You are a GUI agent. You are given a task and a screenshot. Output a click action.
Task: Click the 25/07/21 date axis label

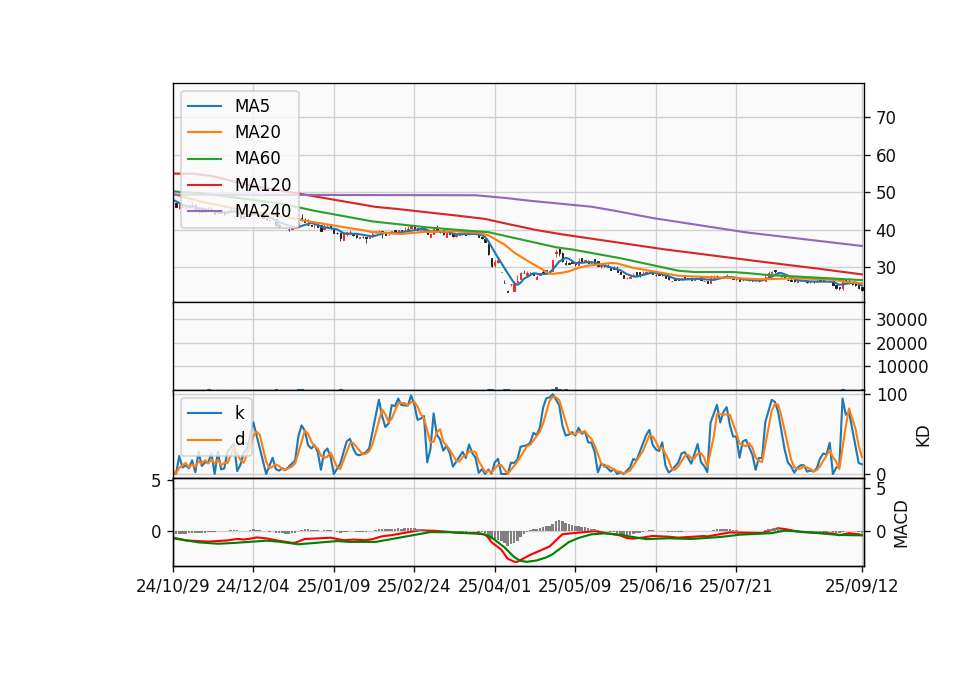736,586
